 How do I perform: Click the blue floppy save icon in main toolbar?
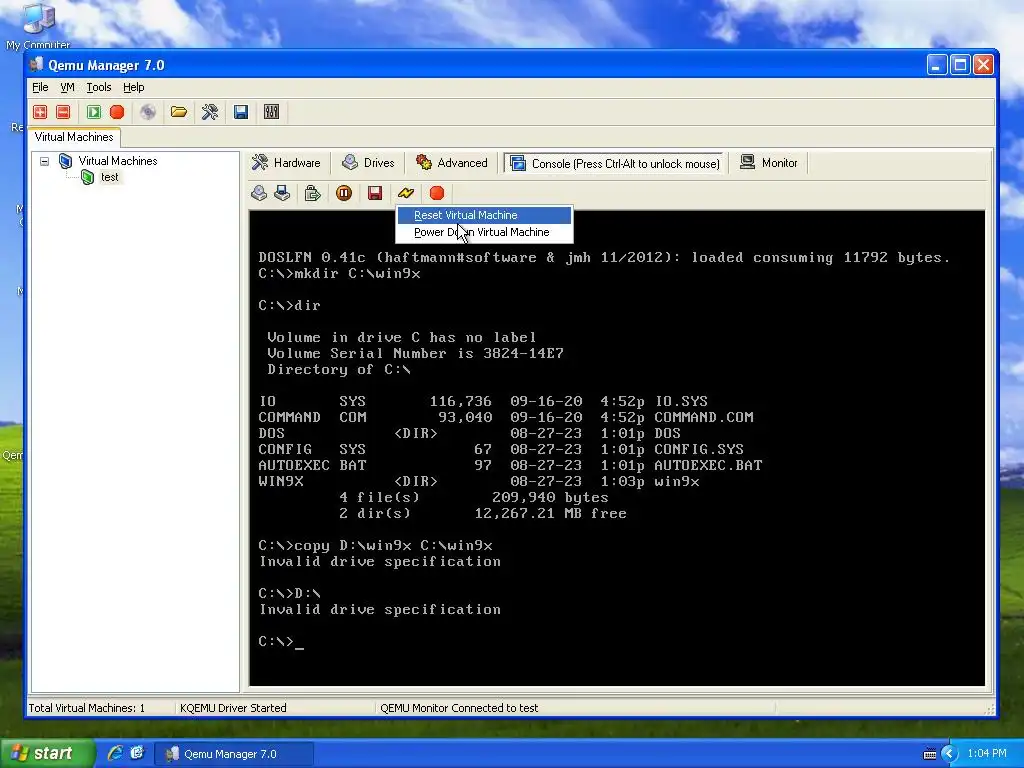click(241, 112)
